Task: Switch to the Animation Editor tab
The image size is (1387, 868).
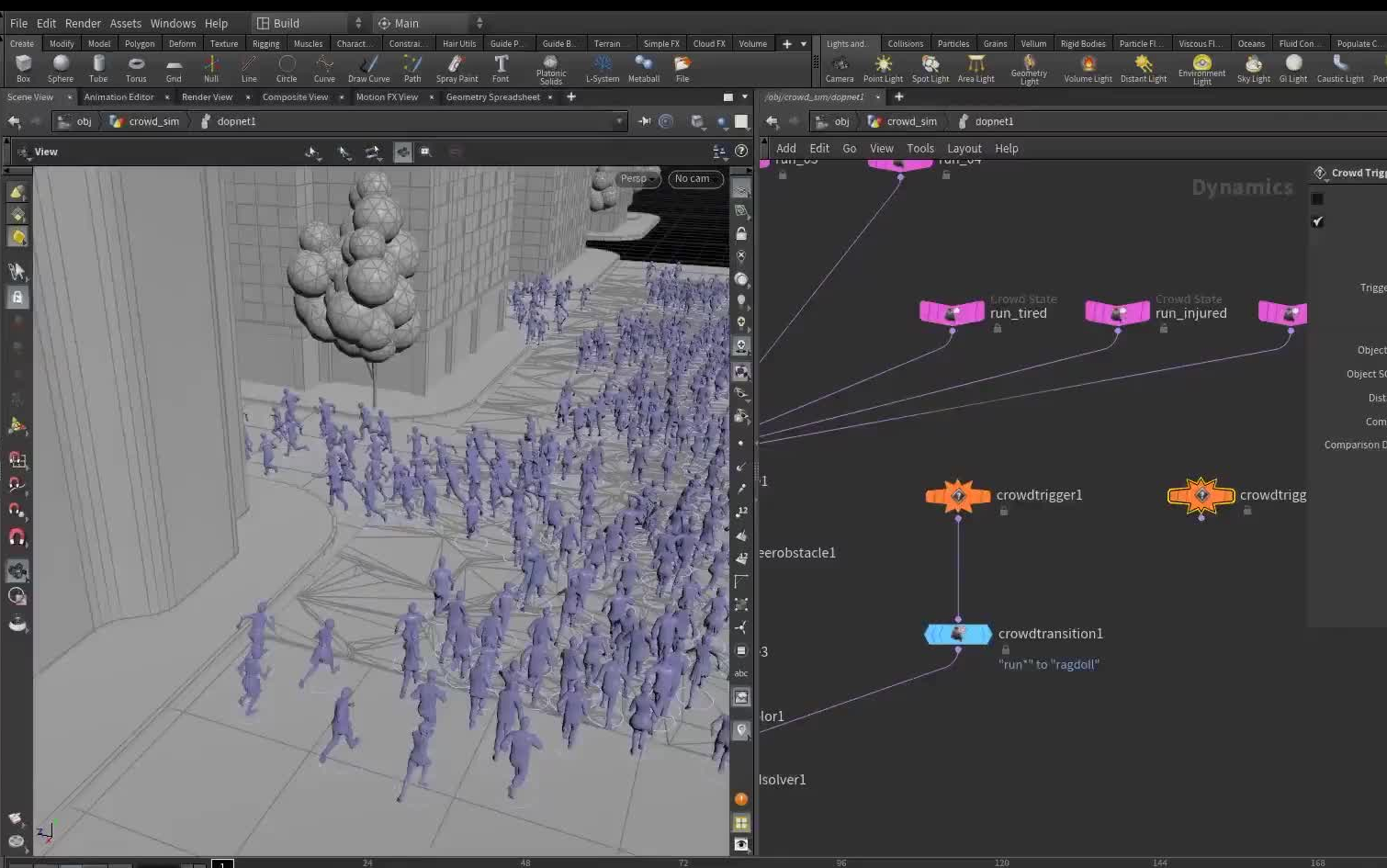Action: pyautogui.click(x=118, y=96)
